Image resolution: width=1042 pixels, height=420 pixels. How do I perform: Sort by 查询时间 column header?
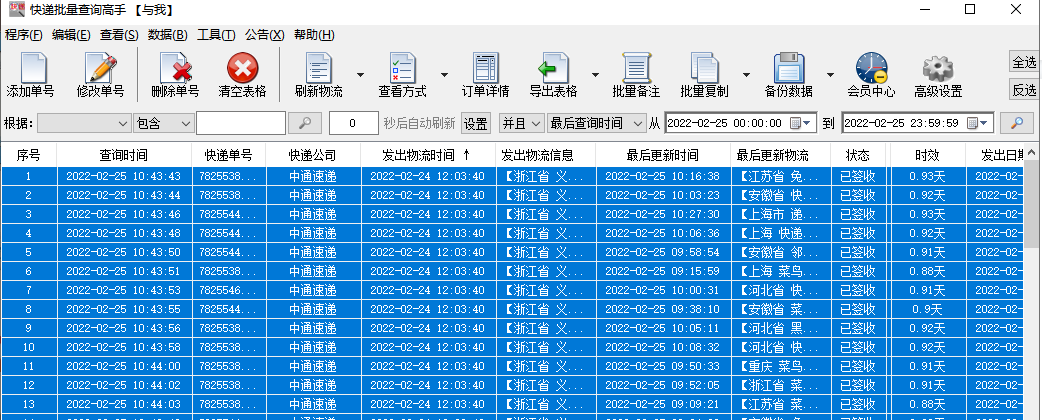(x=124, y=156)
